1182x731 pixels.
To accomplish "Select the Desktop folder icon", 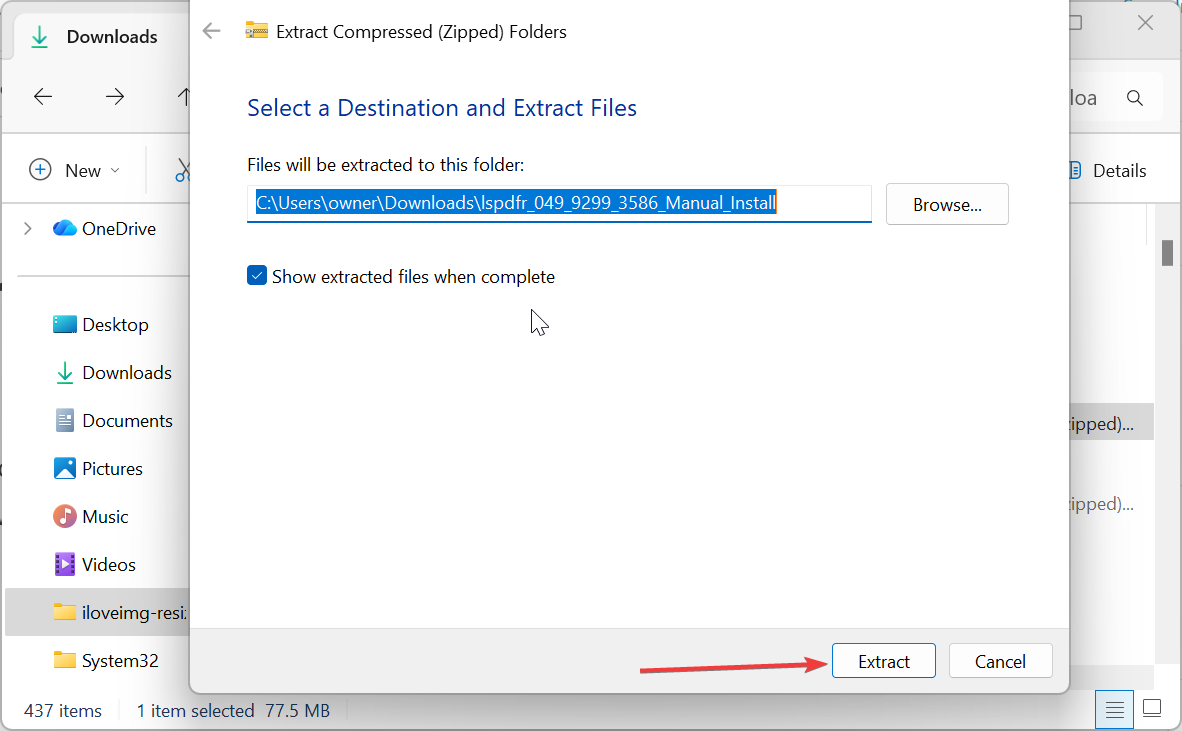I will [x=65, y=325].
